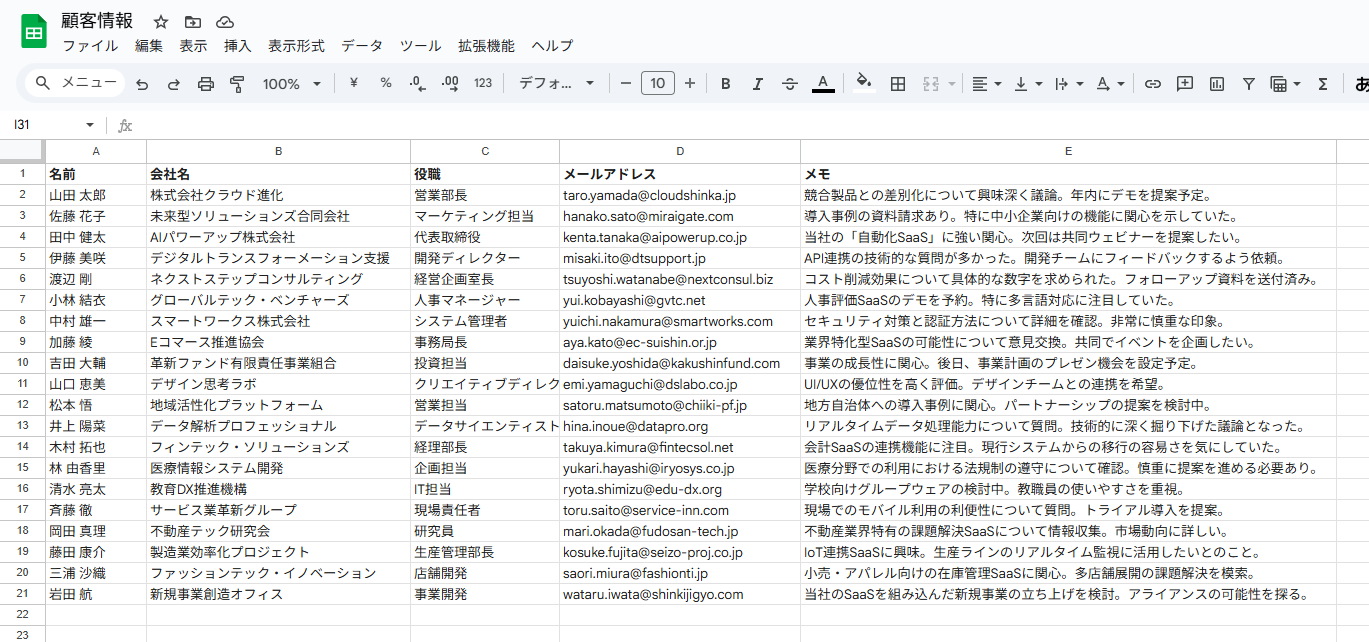1369x642 pixels.
Task: Select the paint format roller tool
Action: [237, 84]
